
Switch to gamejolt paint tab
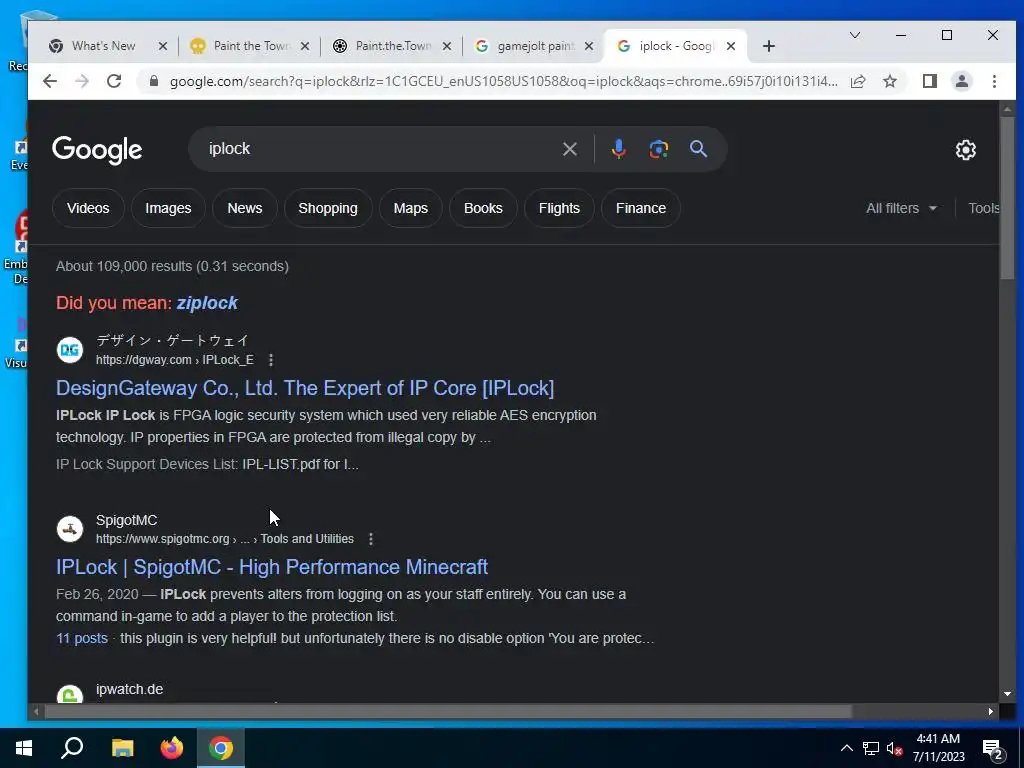click(x=536, y=46)
